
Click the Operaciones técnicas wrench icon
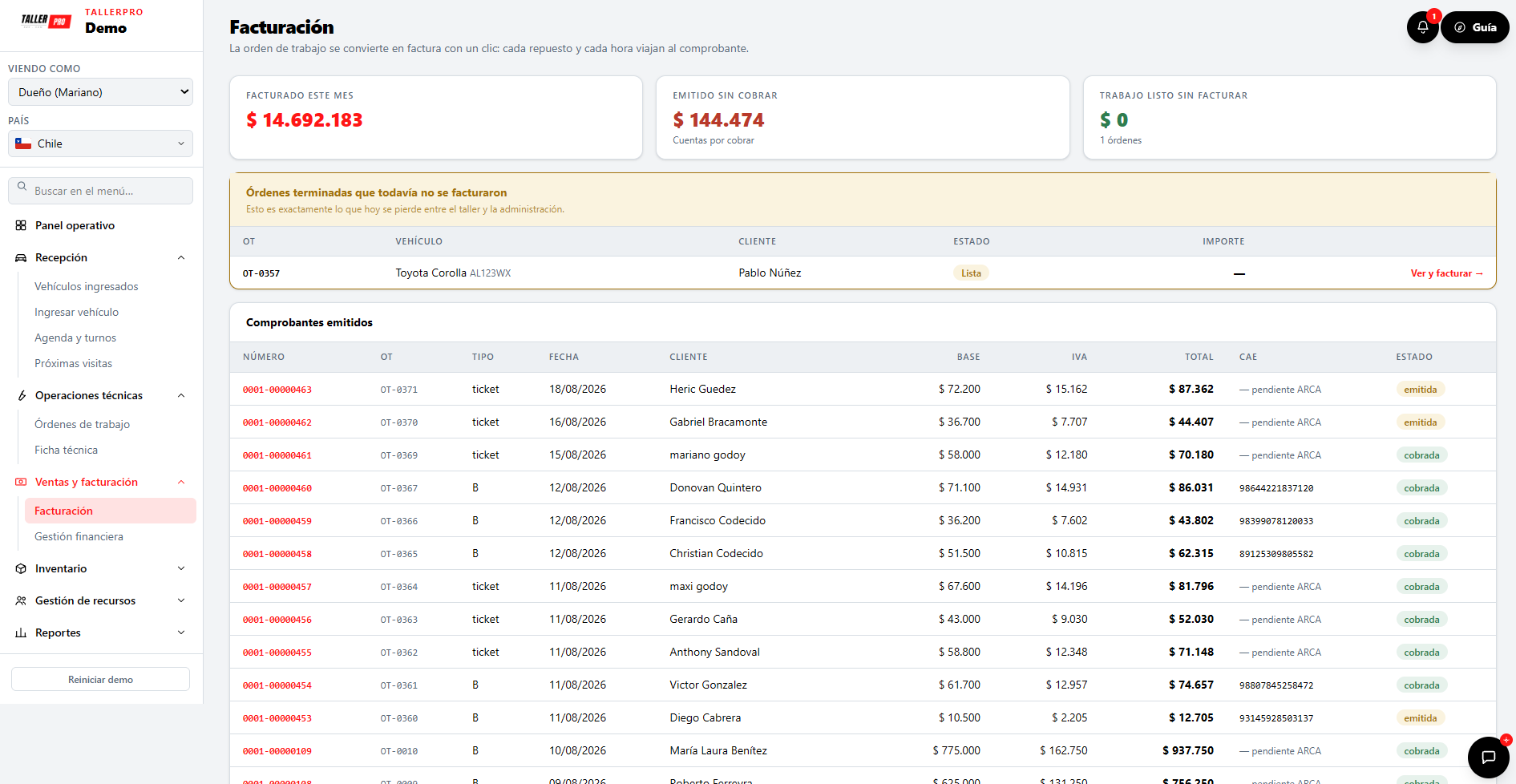click(x=21, y=395)
